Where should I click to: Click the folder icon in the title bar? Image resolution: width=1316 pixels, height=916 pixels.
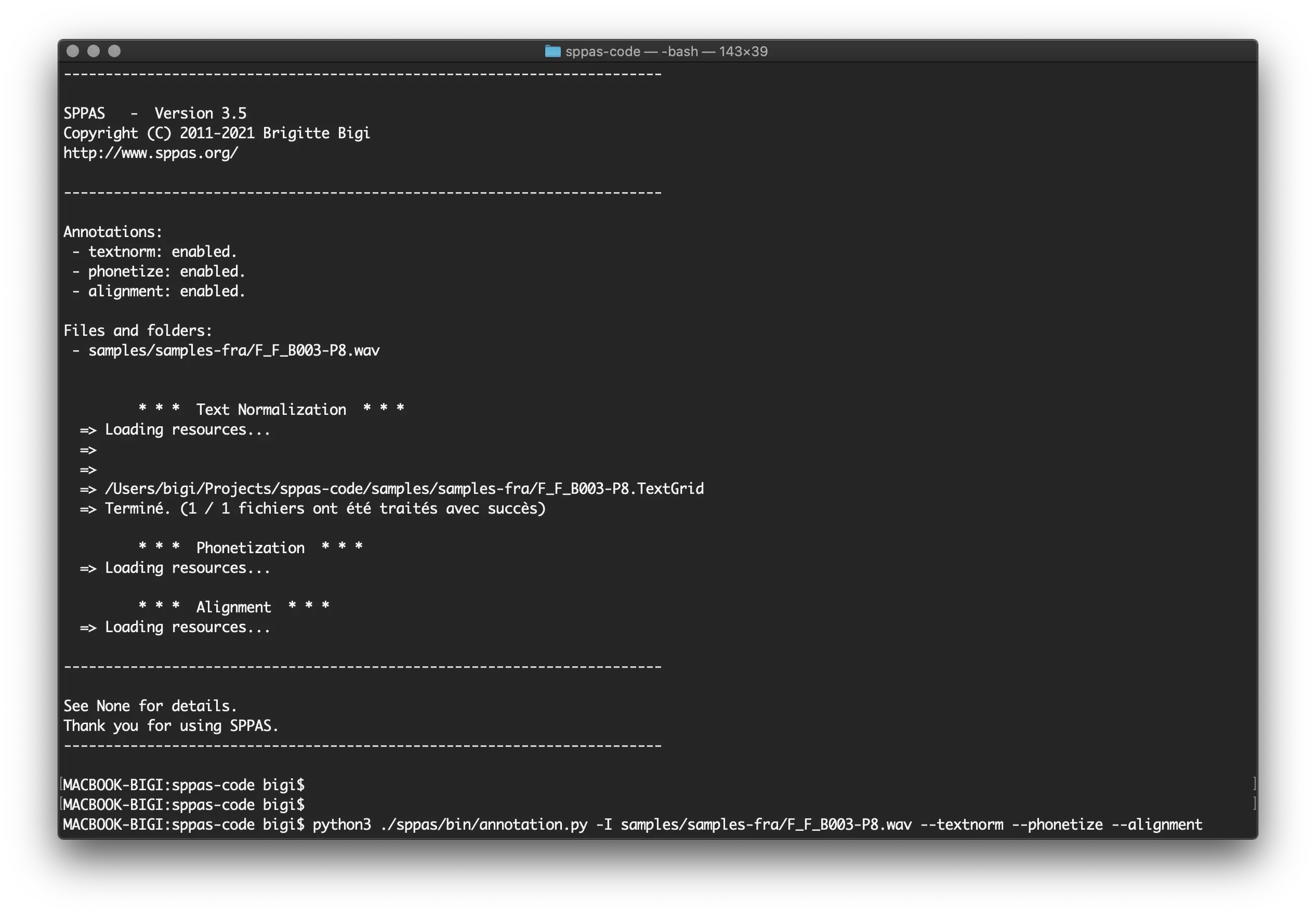(552, 51)
